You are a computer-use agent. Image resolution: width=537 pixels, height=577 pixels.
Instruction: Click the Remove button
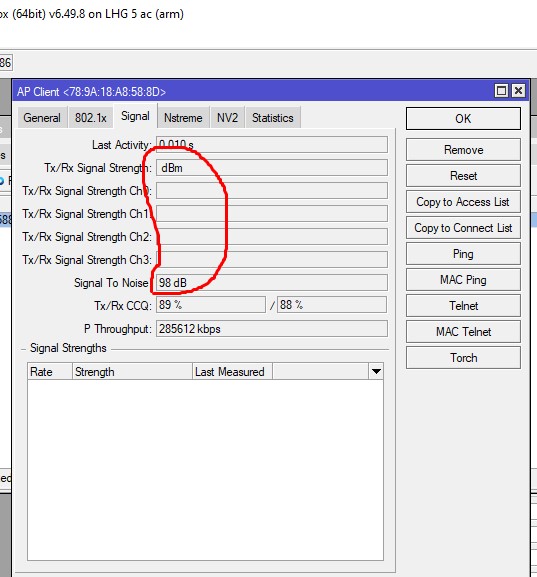click(463, 150)
